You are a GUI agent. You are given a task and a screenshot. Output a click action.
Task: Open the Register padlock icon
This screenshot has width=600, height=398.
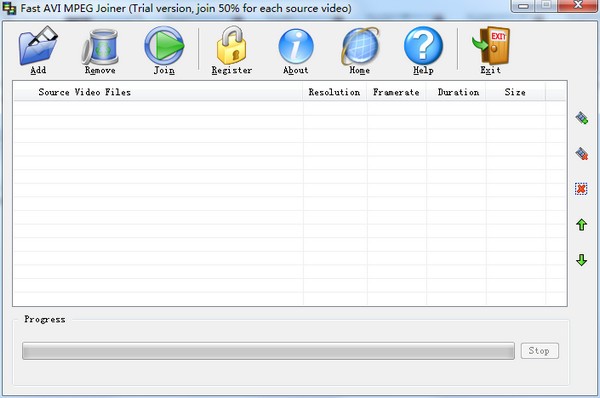pos(231,45)
